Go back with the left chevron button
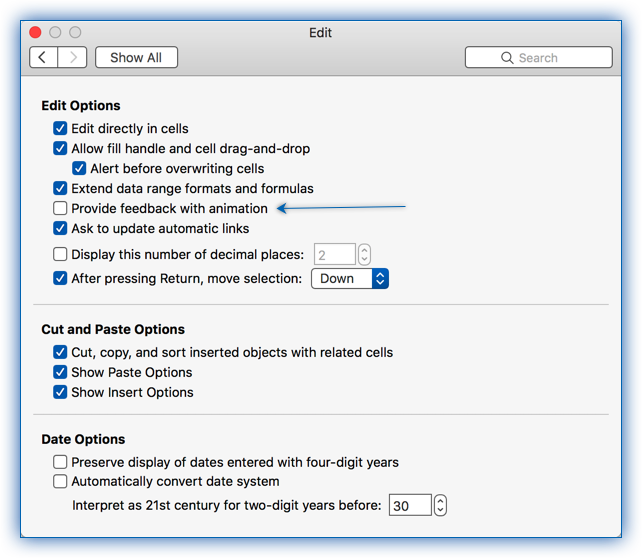The image size is (642, 558). pyautogui.click(x=43, y=57)
